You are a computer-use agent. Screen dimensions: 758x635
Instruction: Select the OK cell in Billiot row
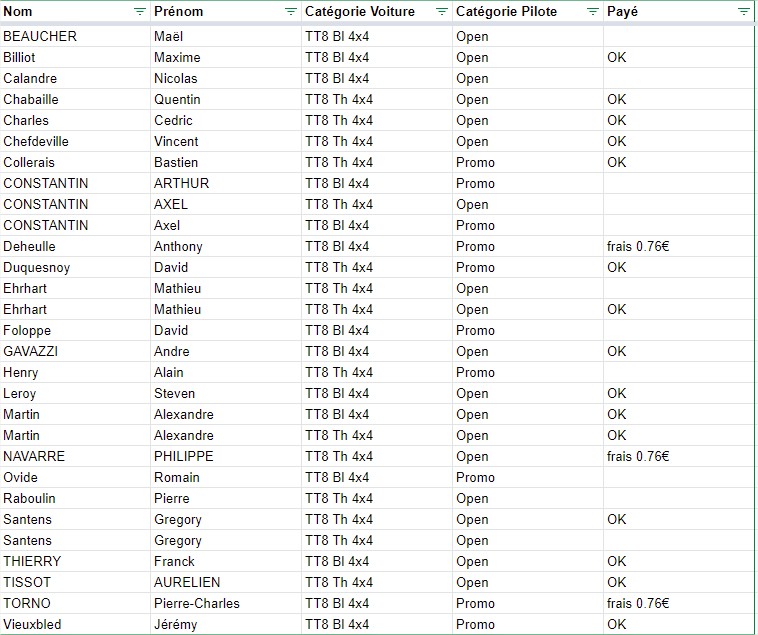[679, 58]
